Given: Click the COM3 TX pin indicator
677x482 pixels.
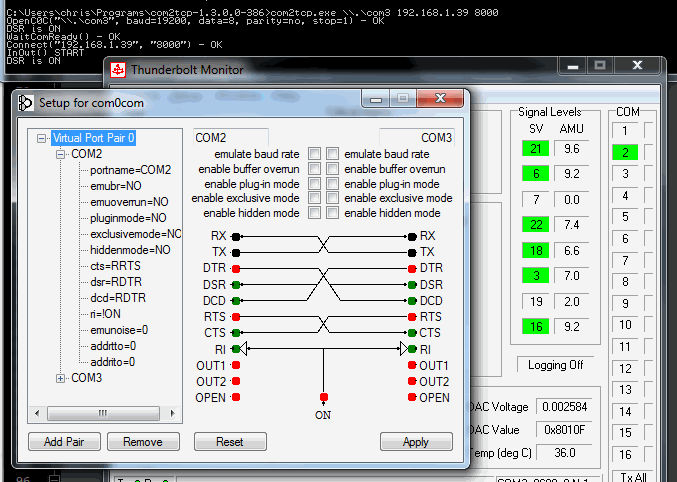Looking at the screenshot, I should point(412,252).
